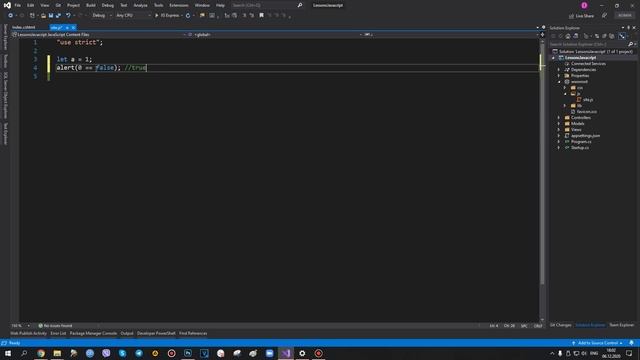640x360 pixels.
Task: Switch to Git Changes tab
Action: click(560, 325)
